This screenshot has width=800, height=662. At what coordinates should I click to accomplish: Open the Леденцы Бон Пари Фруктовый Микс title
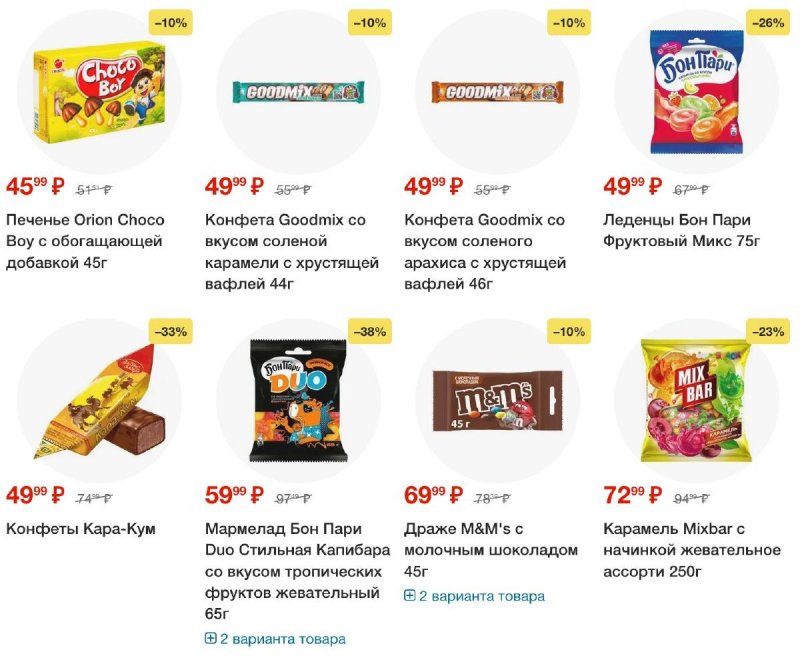point(682,231)
